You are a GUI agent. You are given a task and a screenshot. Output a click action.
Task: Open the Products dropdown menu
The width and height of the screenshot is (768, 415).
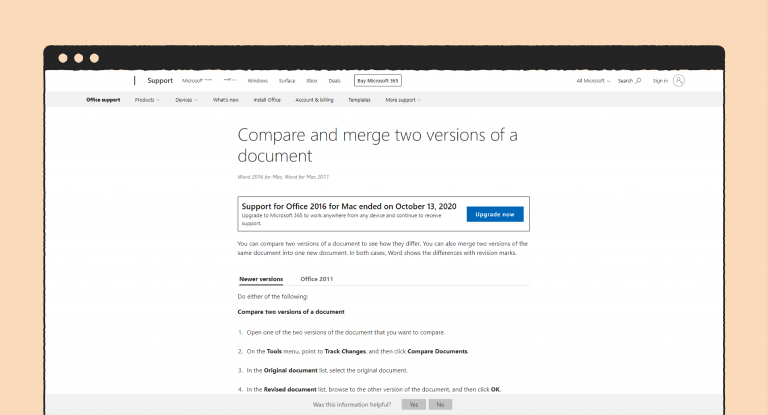(146, 100)
